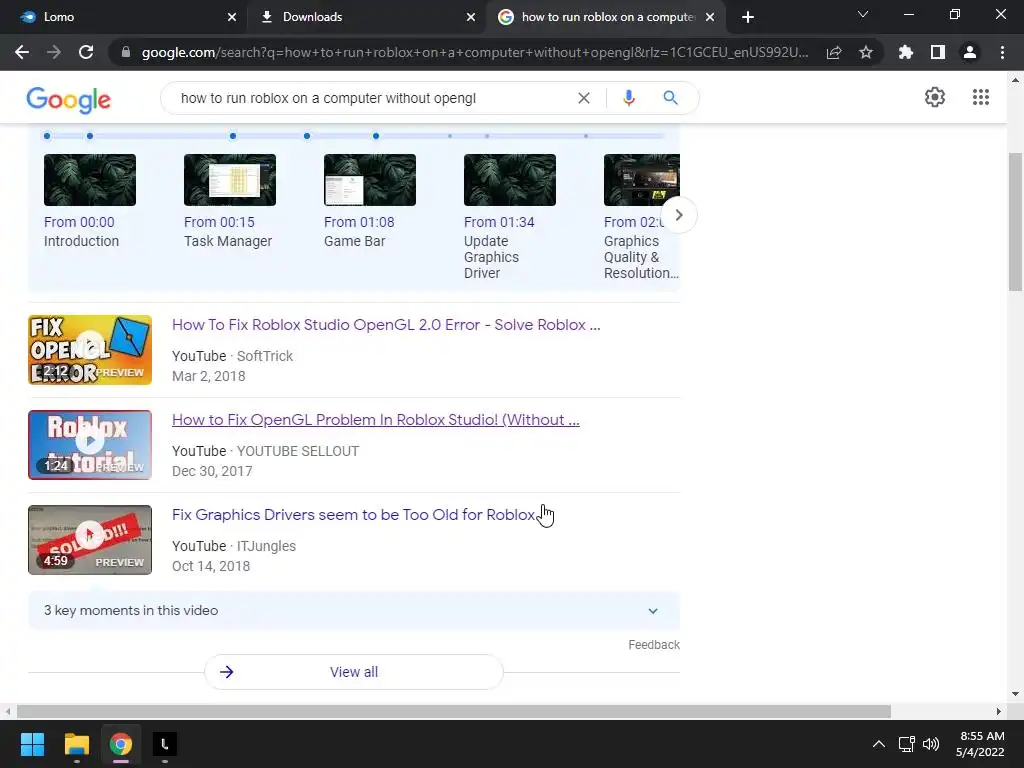Open How to Fix OpenGL Problem link
Image resolution: width=1024 pixels, height=768 pixels.
tap(376, 420)
